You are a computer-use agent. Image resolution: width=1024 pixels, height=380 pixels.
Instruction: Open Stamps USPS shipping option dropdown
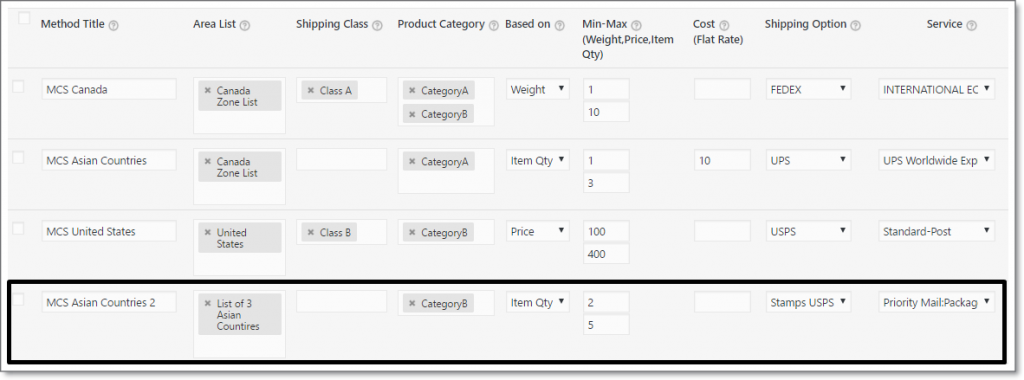808,302
